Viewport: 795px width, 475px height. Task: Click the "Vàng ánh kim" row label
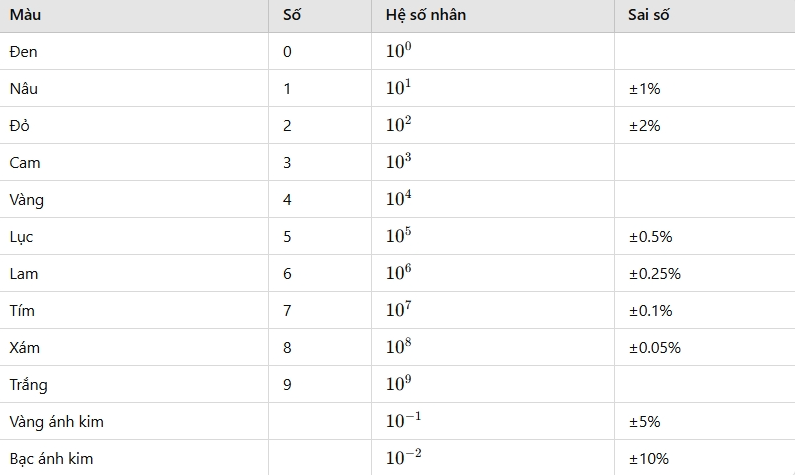(56, 422)
